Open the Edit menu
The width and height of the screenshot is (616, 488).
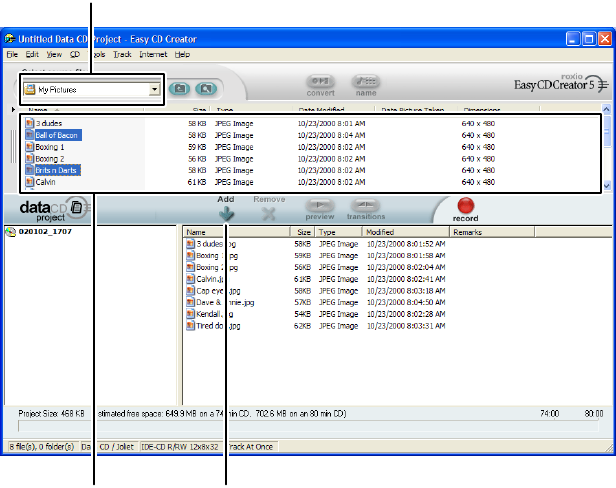point(32,54)
